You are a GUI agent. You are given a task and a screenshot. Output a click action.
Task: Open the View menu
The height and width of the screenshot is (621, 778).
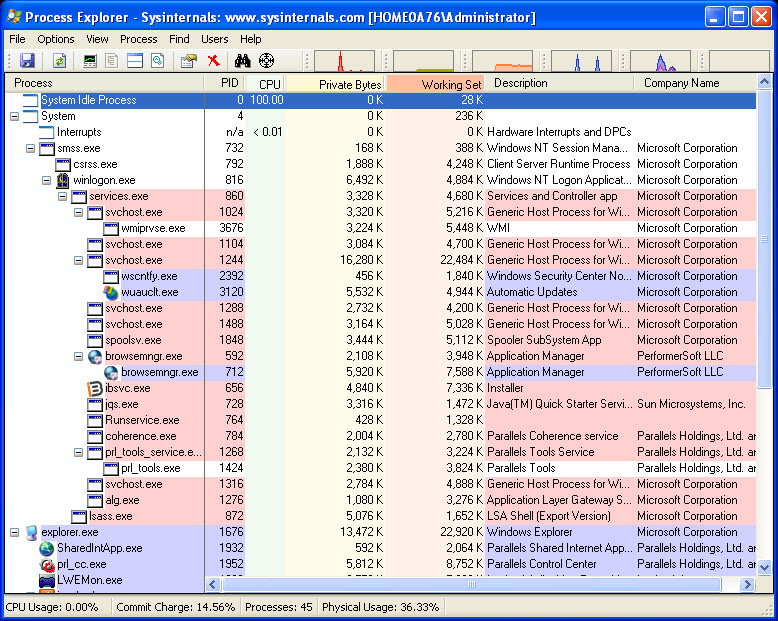[x=97, y=39]
